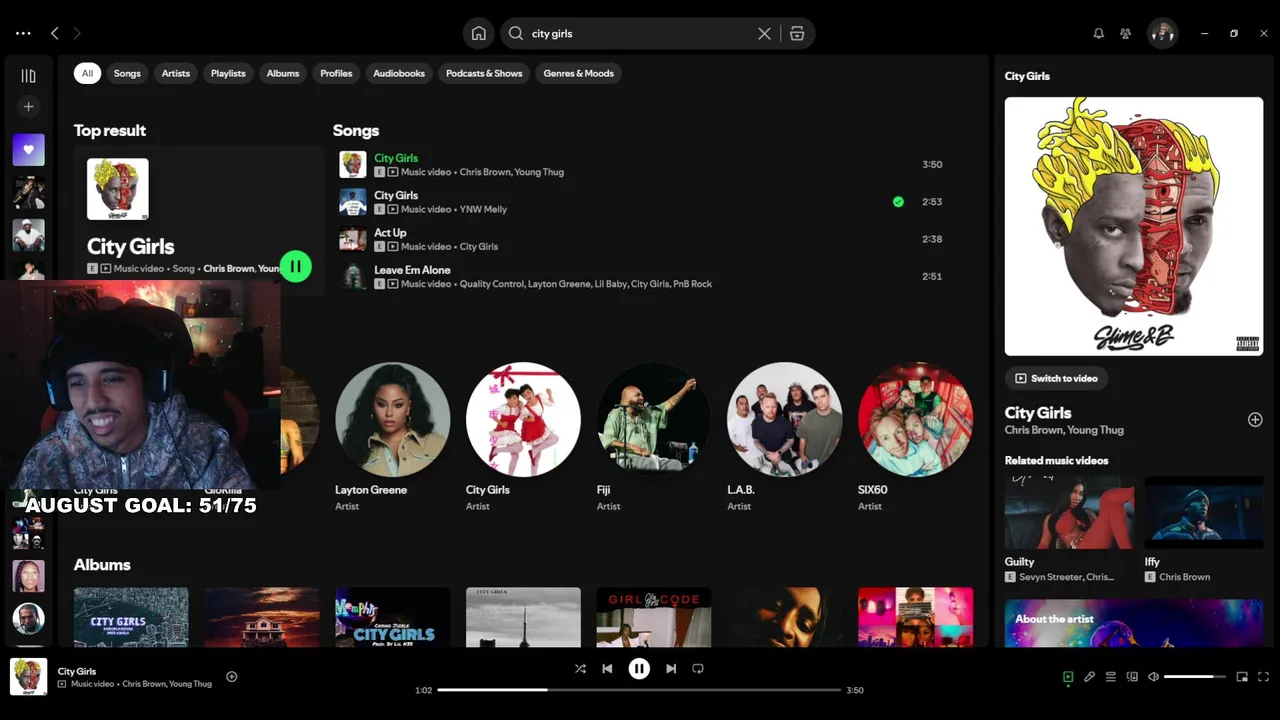
Task: Open Liked Songs heart tile
Action: point(28,150)
